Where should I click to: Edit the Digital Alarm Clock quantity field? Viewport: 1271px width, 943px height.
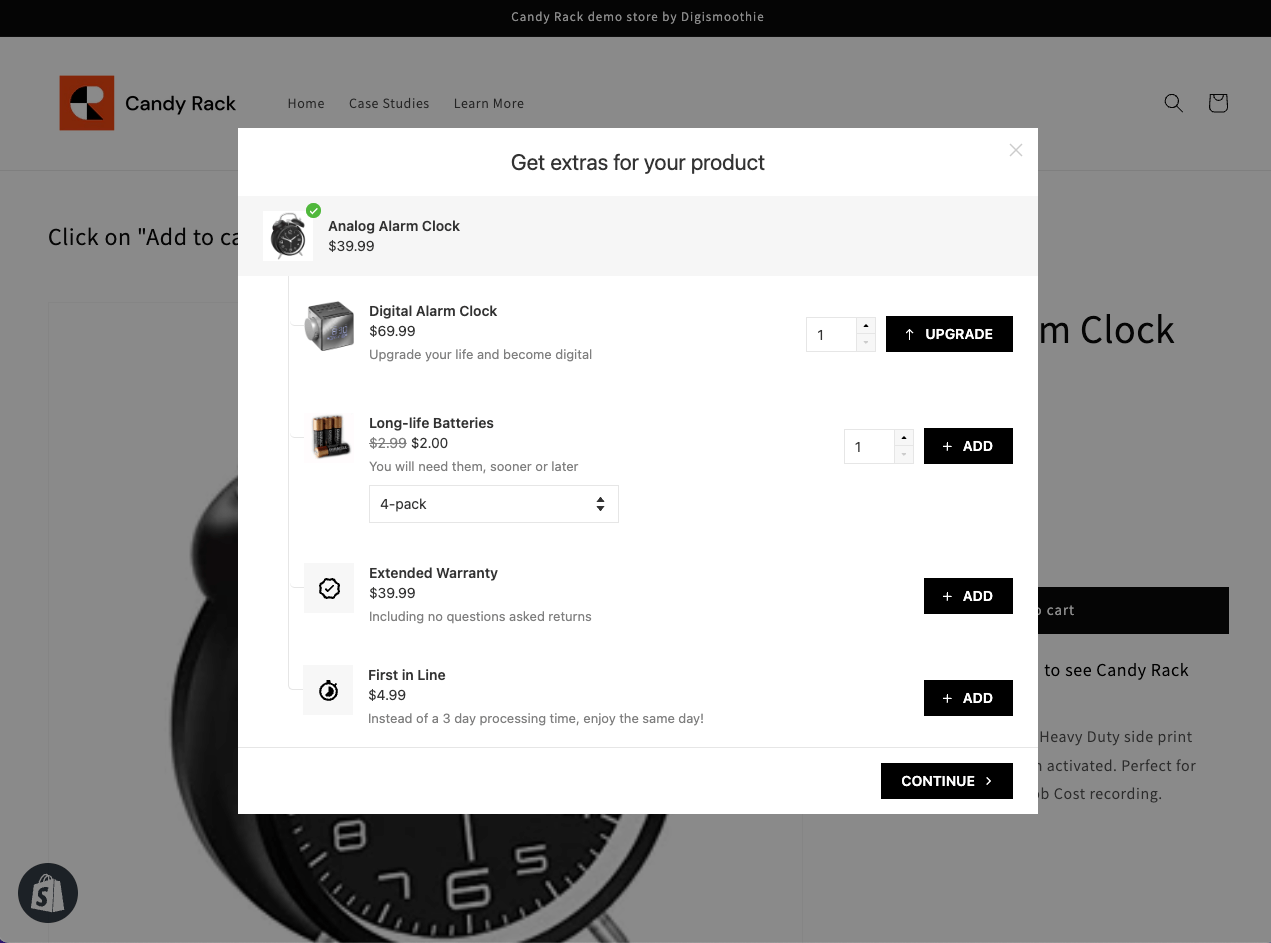(x=831, y=334)
